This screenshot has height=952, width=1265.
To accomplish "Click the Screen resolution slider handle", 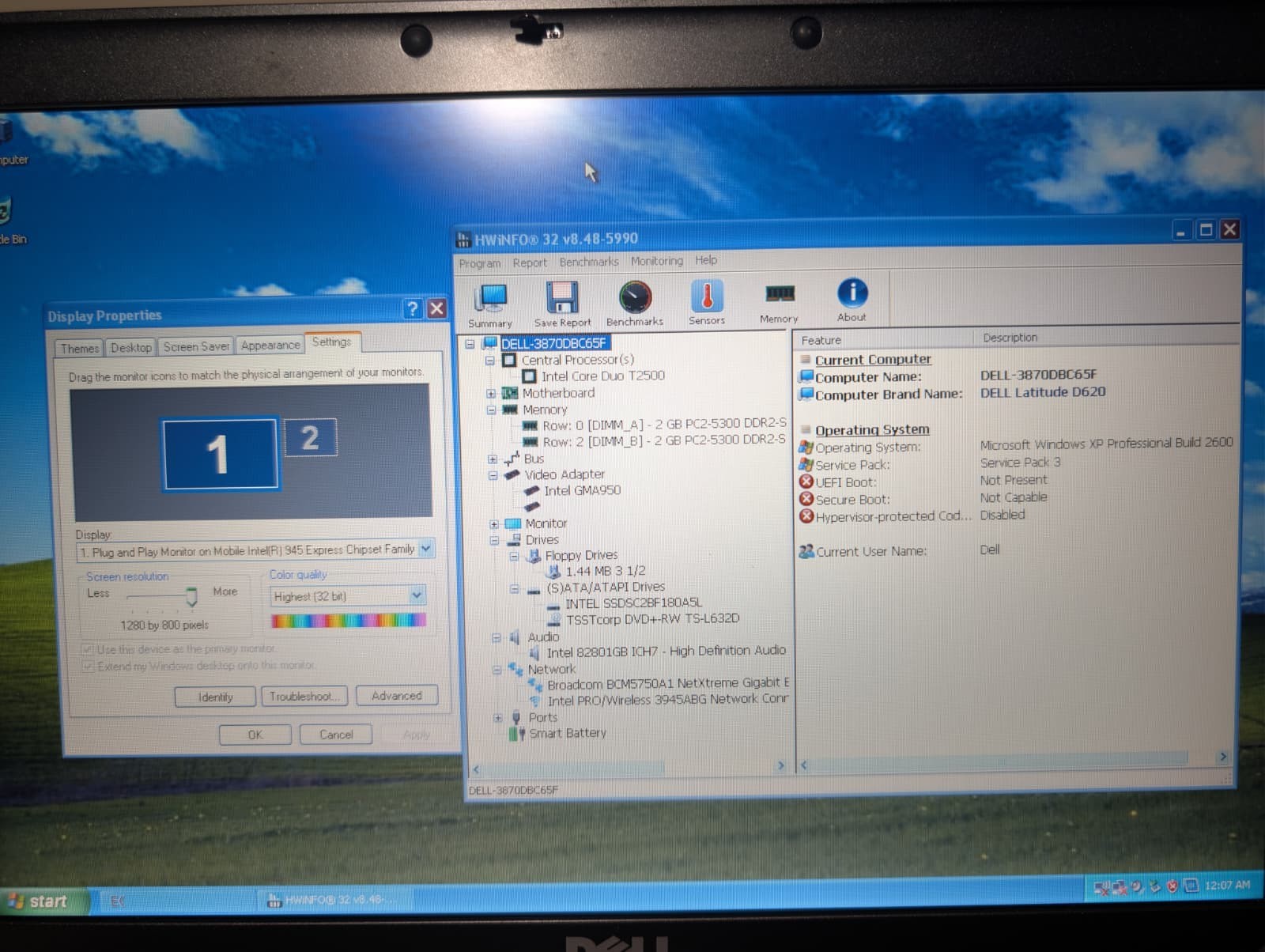I will 191,596.
